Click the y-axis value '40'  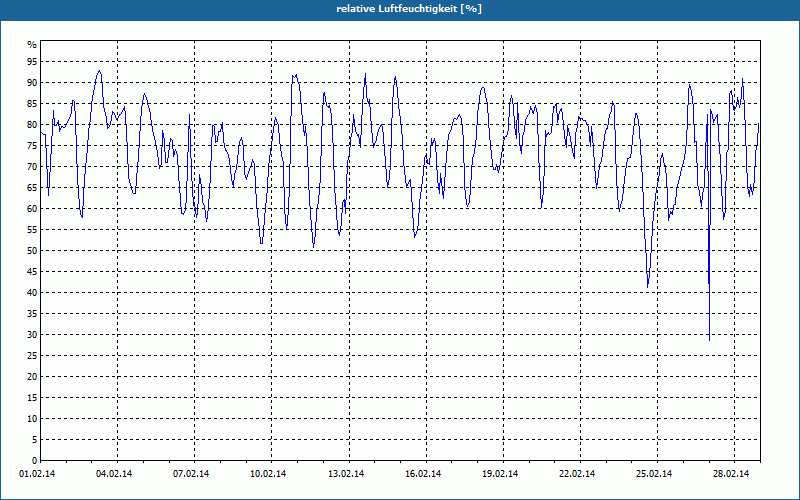[32, 293]
